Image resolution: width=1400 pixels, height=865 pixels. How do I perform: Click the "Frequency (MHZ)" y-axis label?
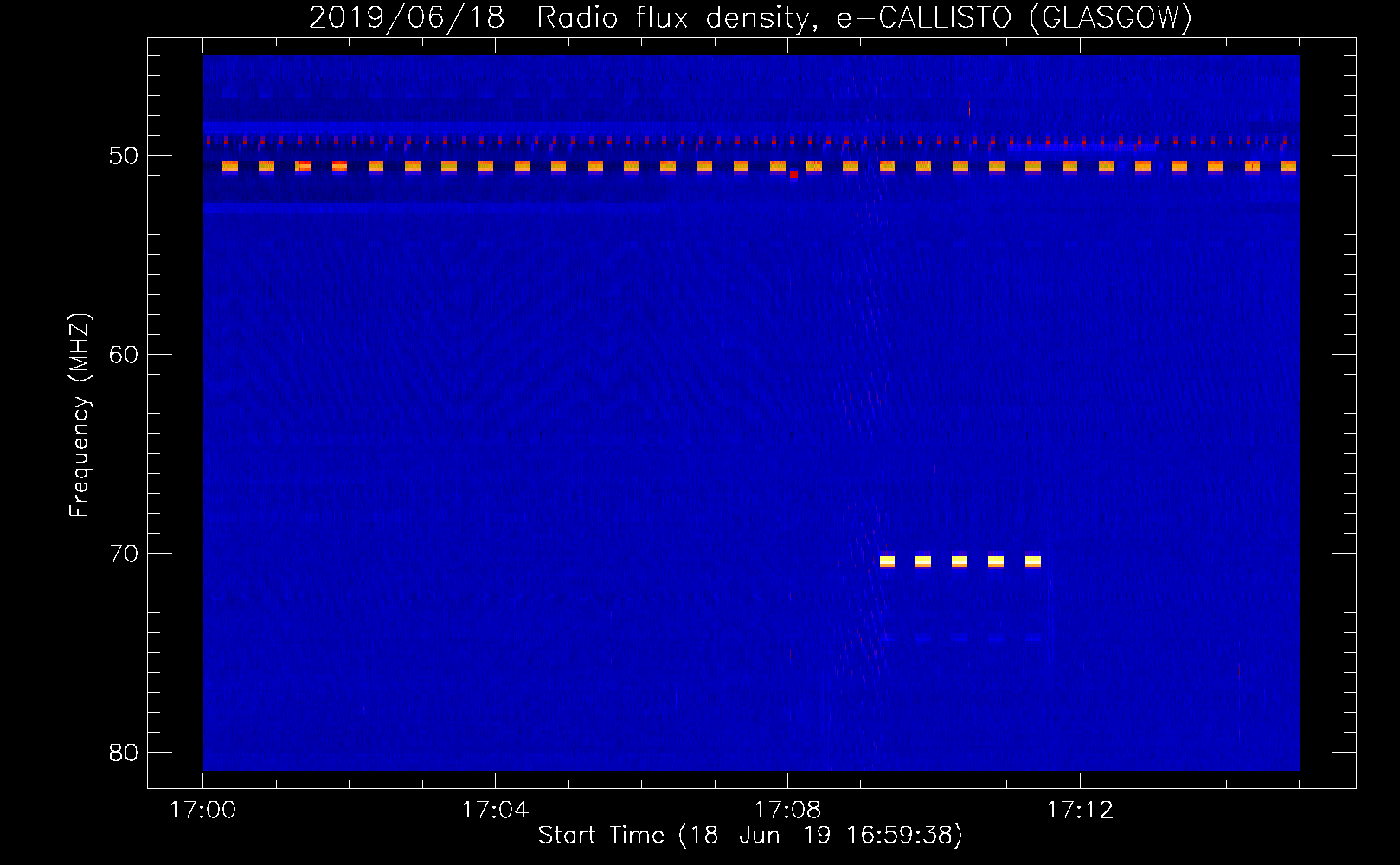pos(79,414)
